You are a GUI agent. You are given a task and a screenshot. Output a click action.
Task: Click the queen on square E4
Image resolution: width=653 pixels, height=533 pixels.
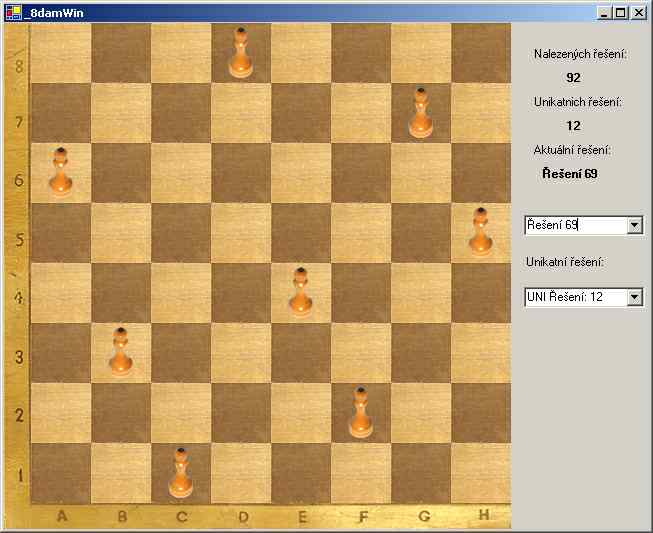[x=300, y=292]
